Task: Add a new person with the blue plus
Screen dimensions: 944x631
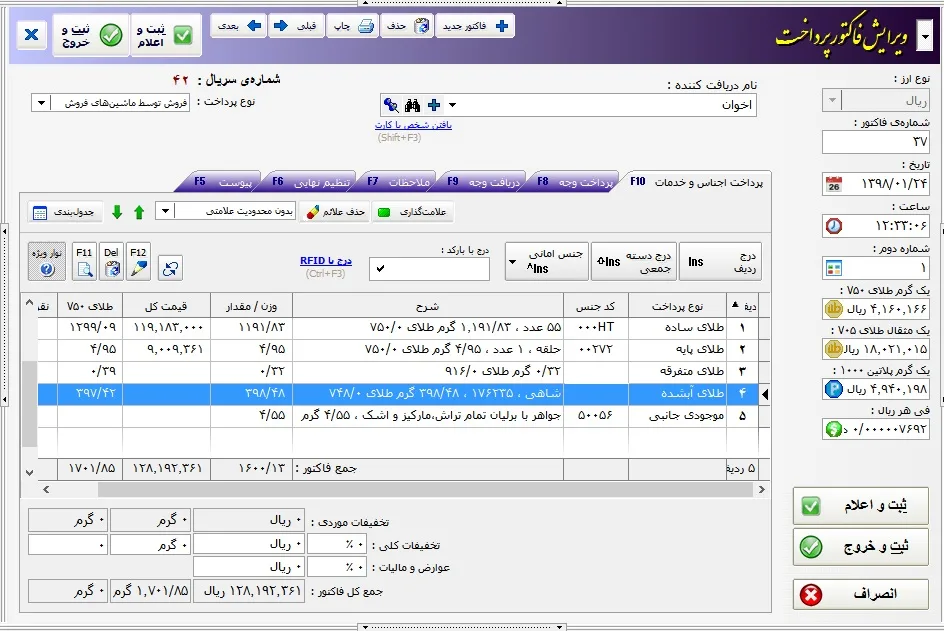Action: click(433, 105)
